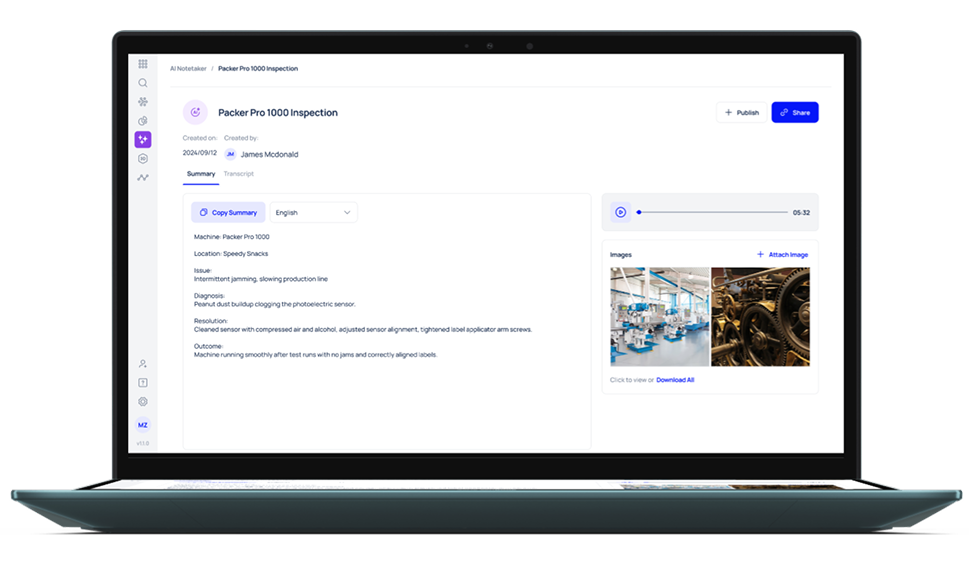Click the add user sidebar icon
Screen dimensions: 969x565
(143, 363)
